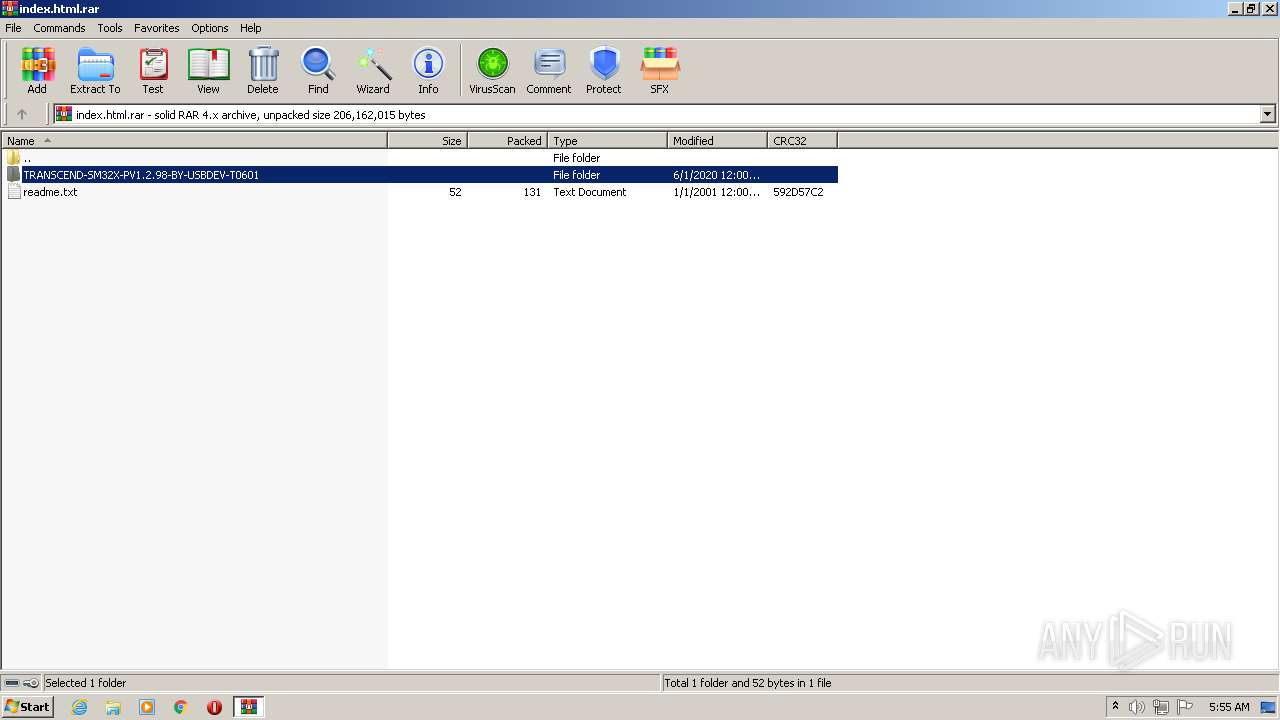Open the Commands menu
The image size is (1280, 720).
pos(59,28)
